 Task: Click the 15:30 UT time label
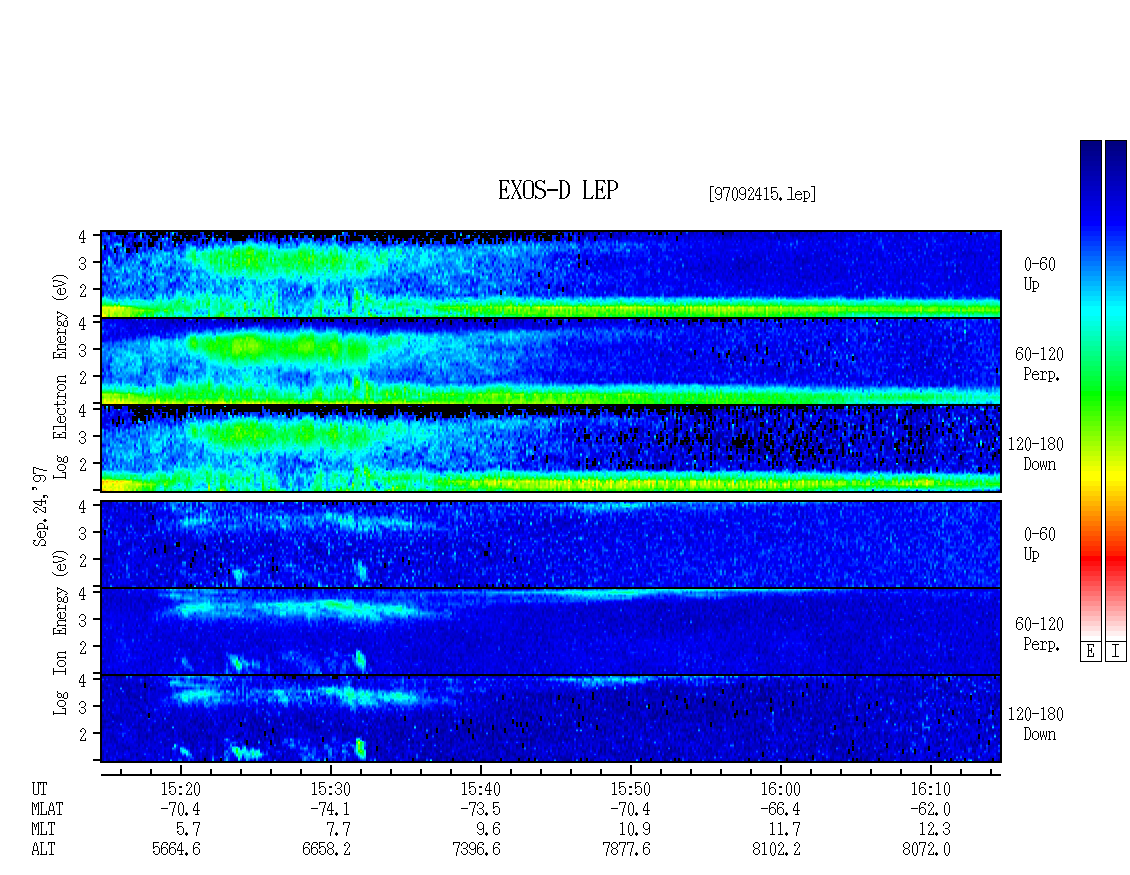click(330, 789)
